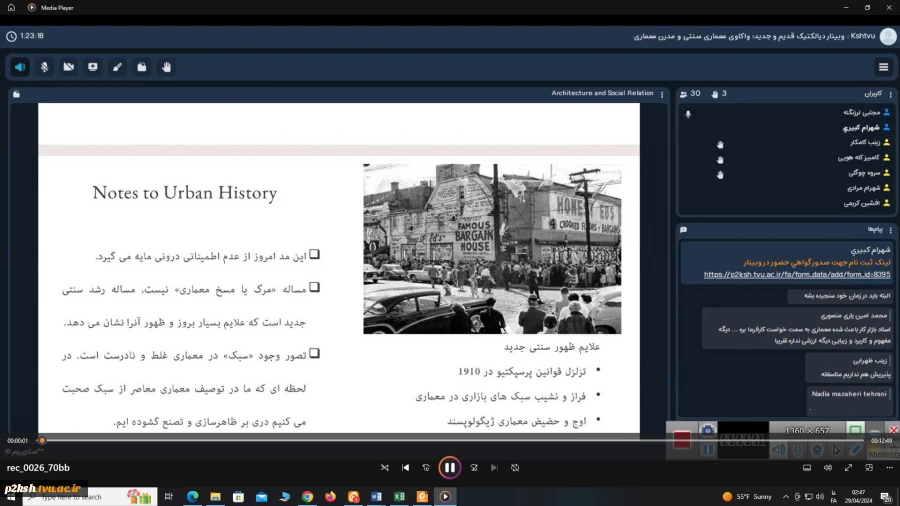Click raised hand icon in کامبیز user row
Screen dimensions: 900x506
(x=720, y=159)
